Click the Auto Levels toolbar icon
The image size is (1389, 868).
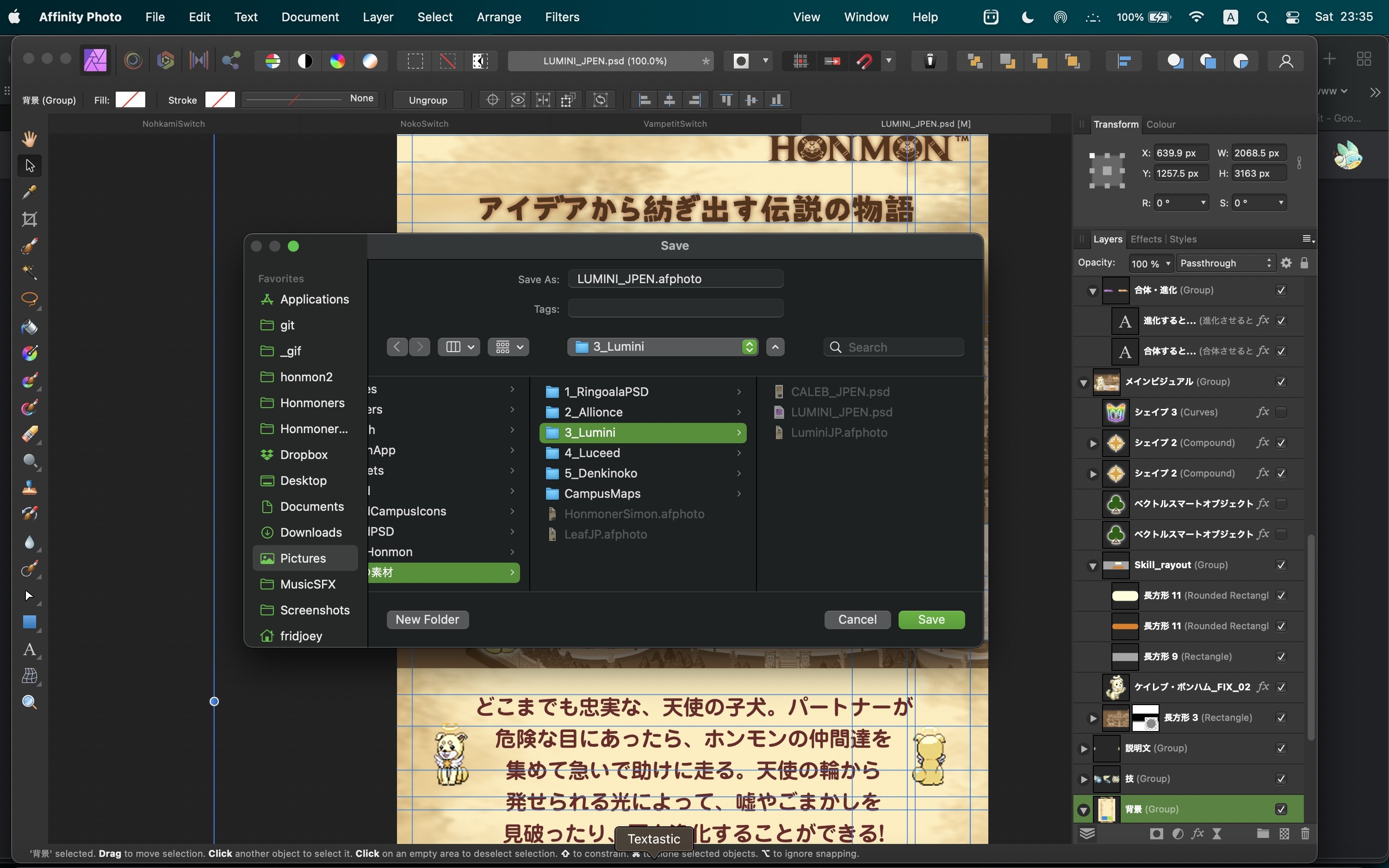coord(273,61)
